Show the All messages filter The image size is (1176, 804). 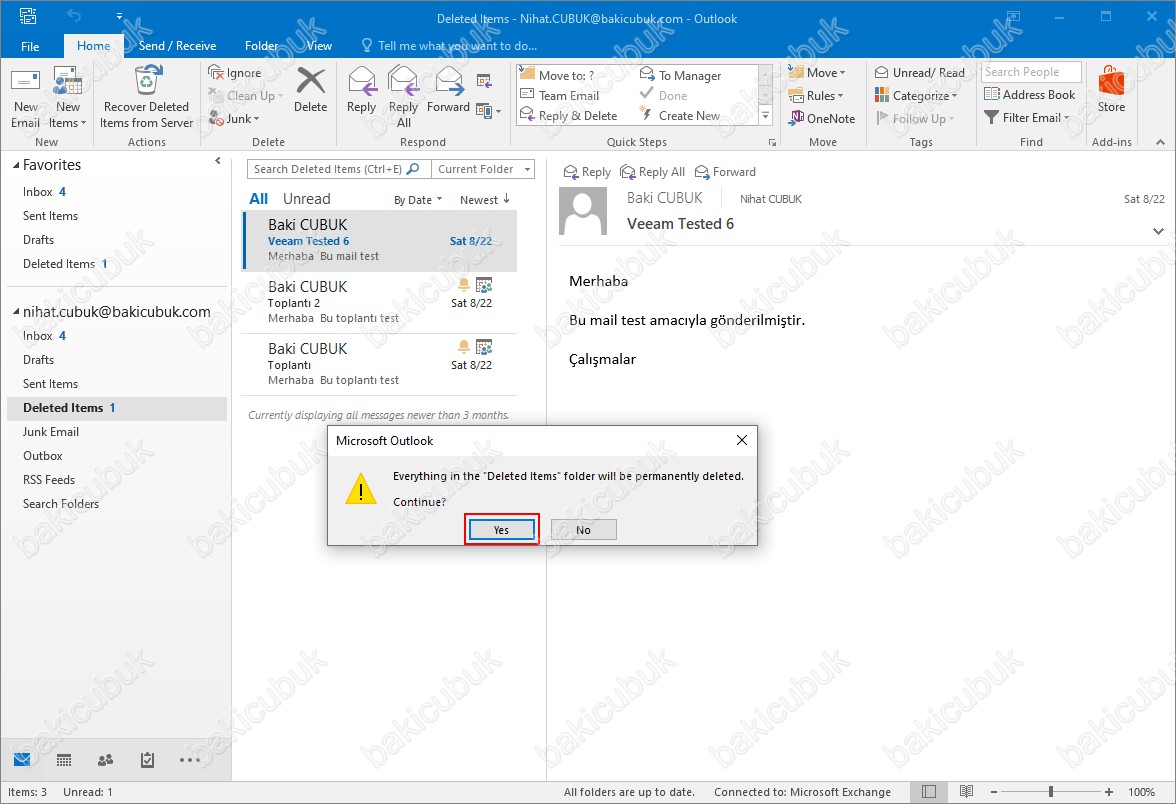(258, 199)
